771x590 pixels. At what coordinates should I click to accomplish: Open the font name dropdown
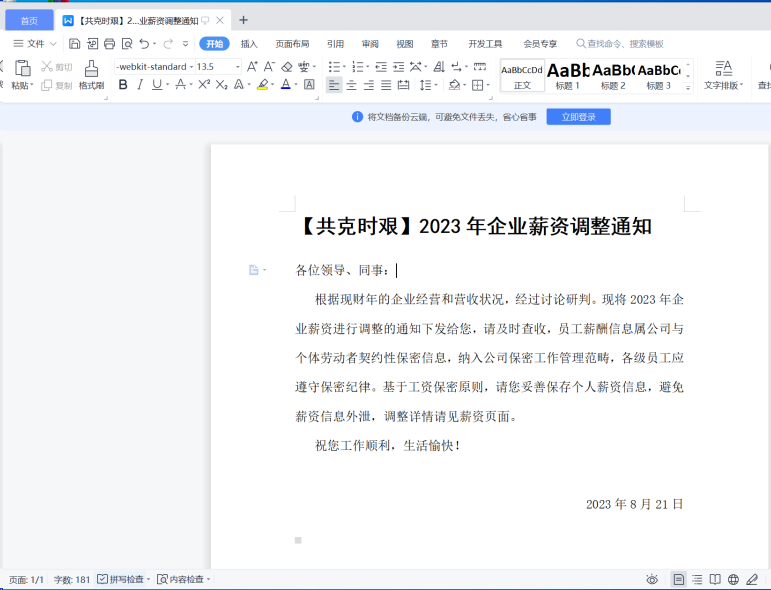pyautogui.click(x=152, y=67)
